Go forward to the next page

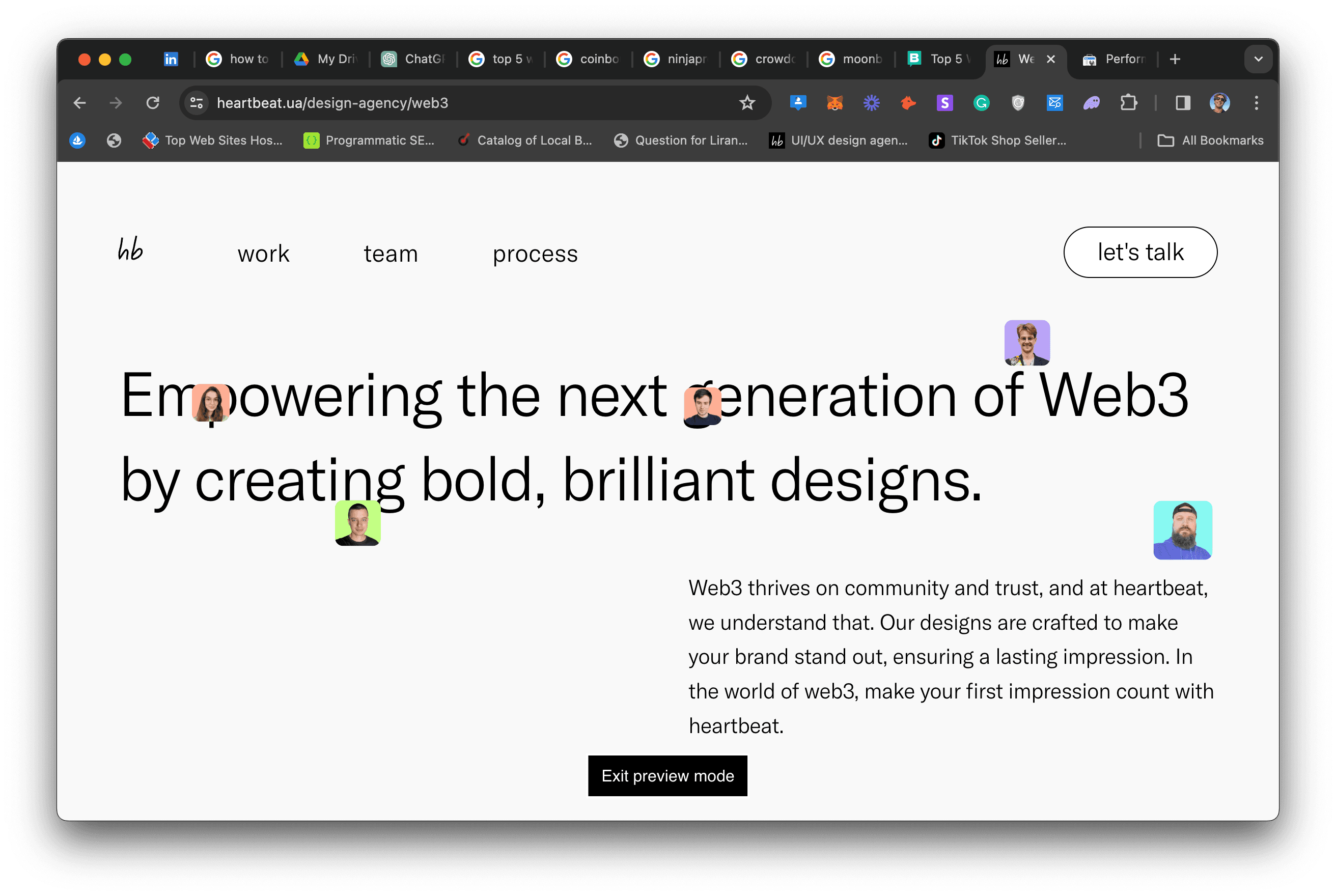tap(116, 103)
